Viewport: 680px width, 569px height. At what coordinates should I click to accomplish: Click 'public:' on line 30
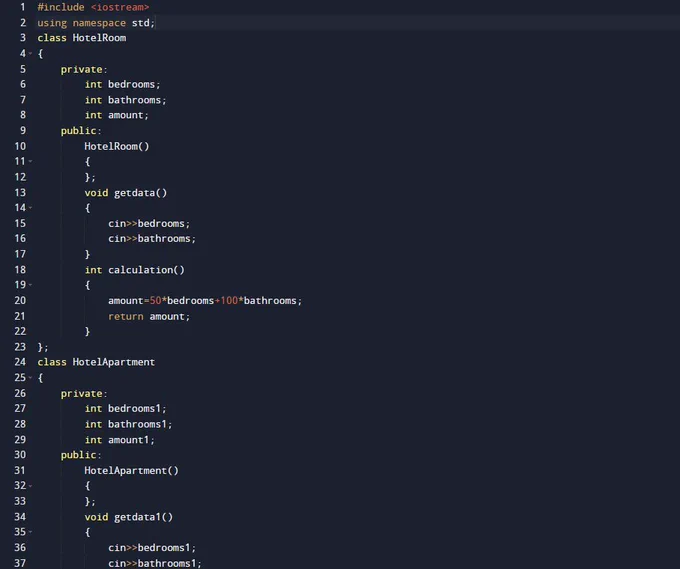click(x=81, y=455)
